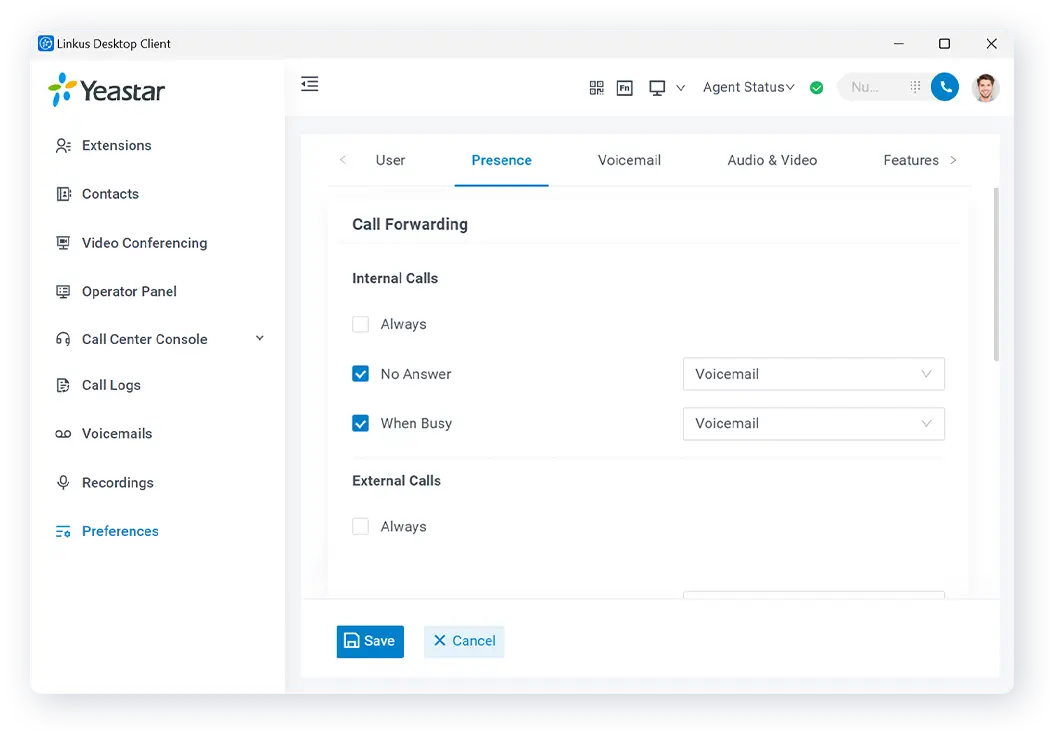The width and height of the screenshot is (1059, 739).
Task: Switch to the Voicemail tab
Action: [629, 161]
